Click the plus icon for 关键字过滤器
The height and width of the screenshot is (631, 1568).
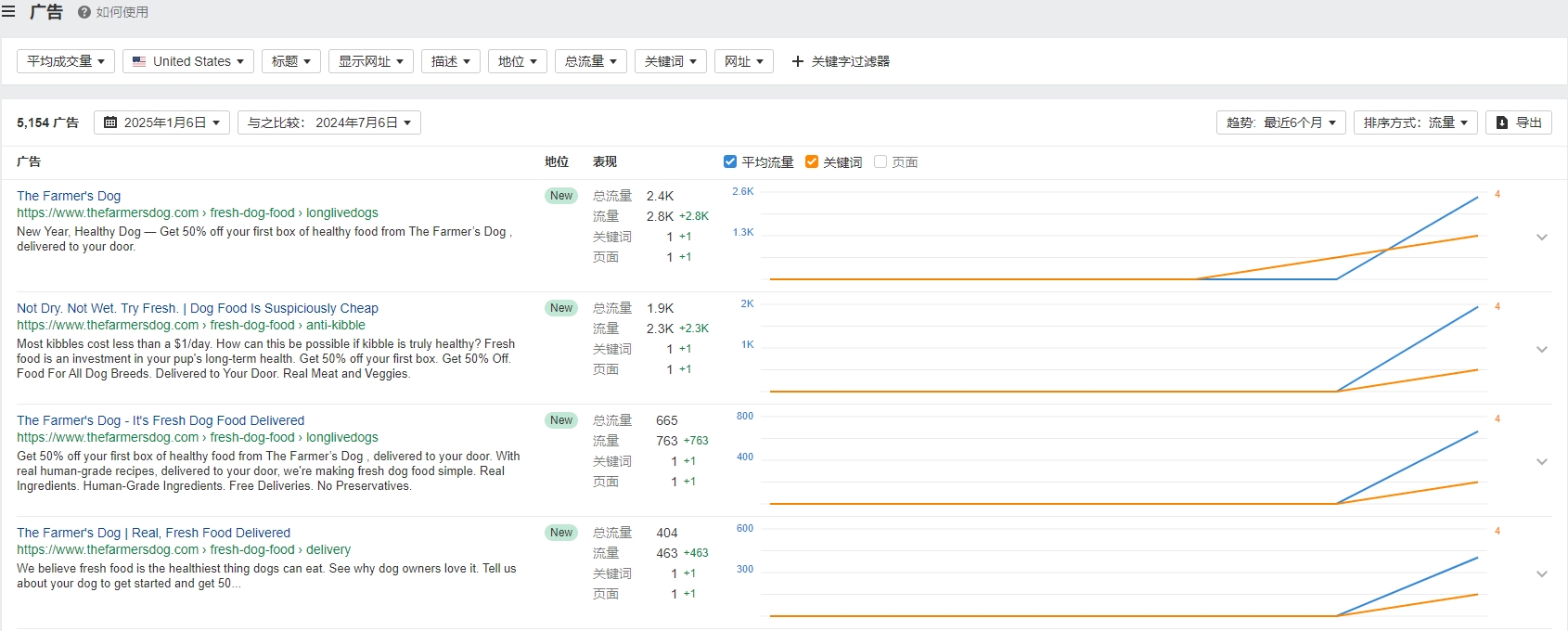coord(797,61)
